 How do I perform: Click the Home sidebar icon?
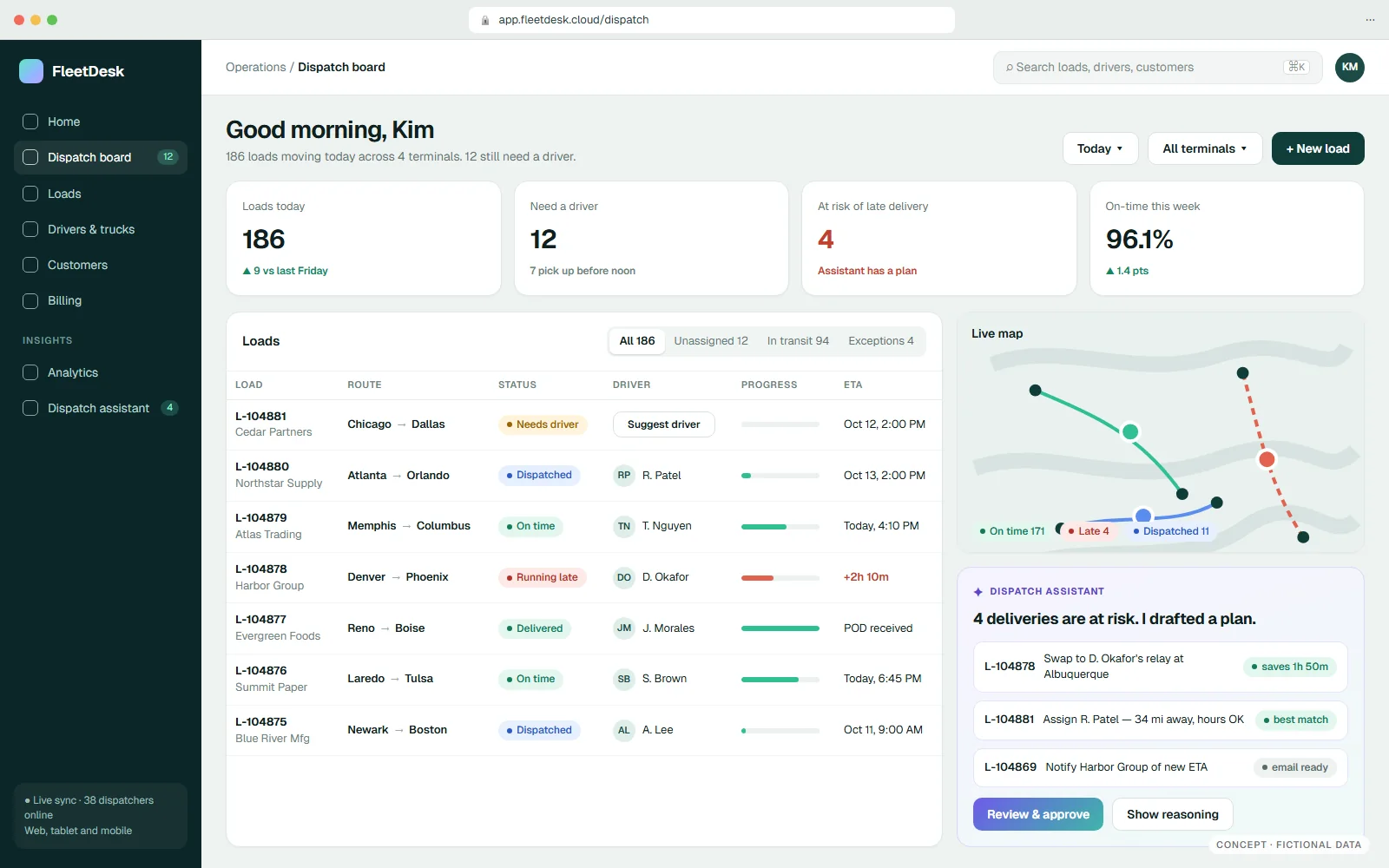(x=30, y=122)
